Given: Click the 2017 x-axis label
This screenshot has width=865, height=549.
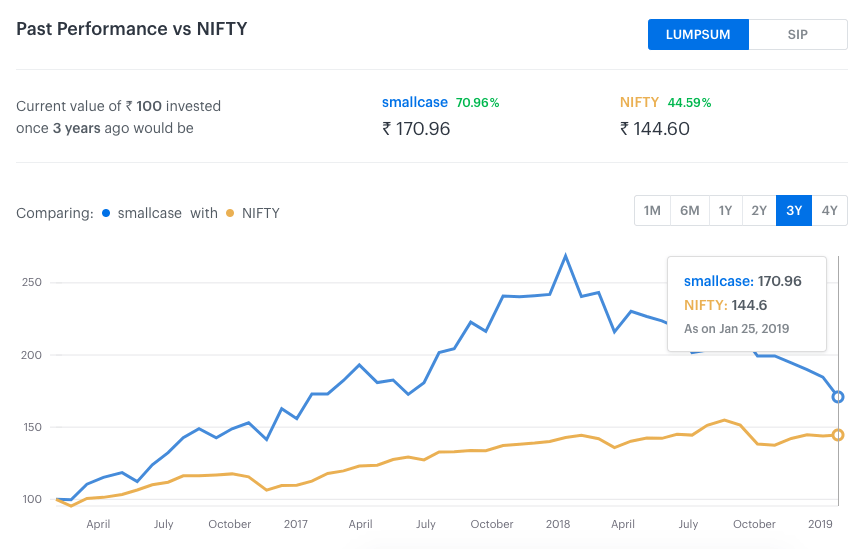Looking at the screenshot, I should click(296, 524).
